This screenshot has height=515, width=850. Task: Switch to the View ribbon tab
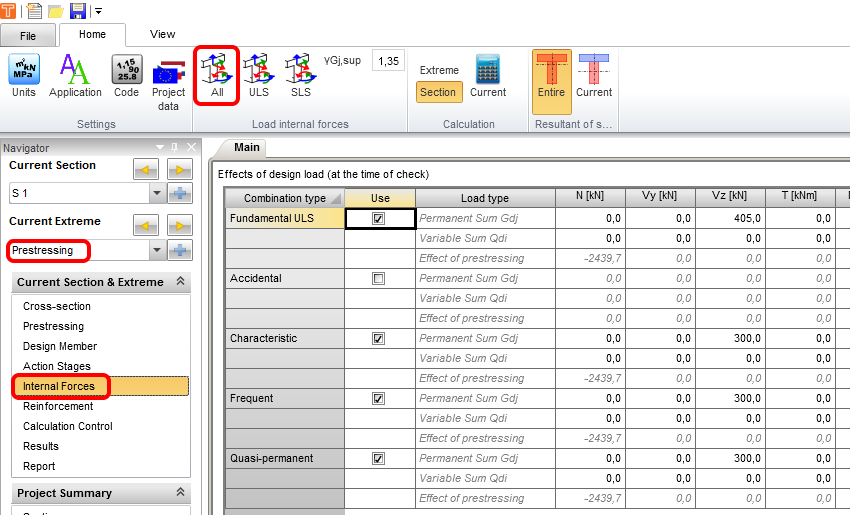pyautogui.click(x=162, y=34)
